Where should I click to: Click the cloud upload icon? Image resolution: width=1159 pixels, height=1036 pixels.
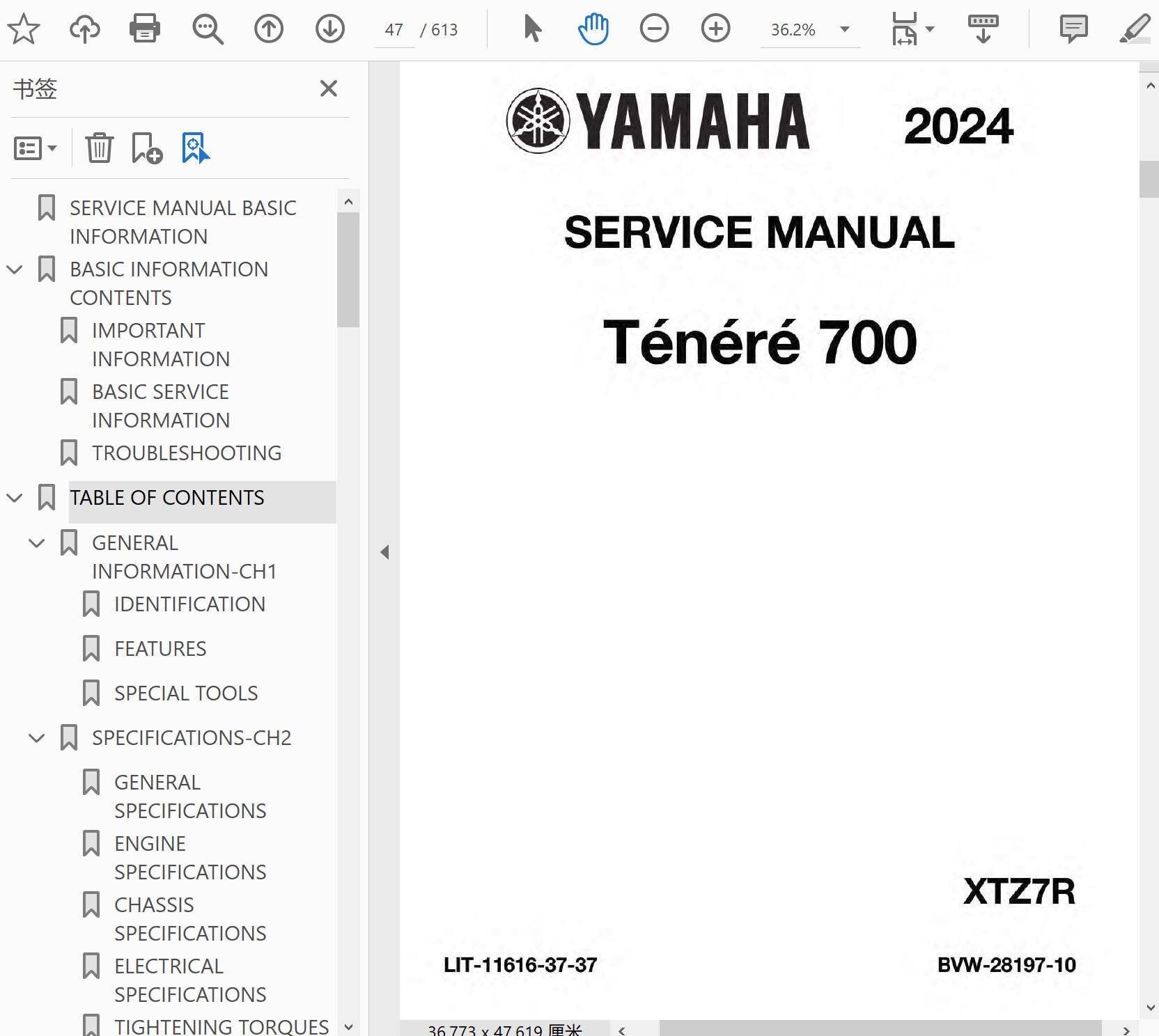point(85,29)
